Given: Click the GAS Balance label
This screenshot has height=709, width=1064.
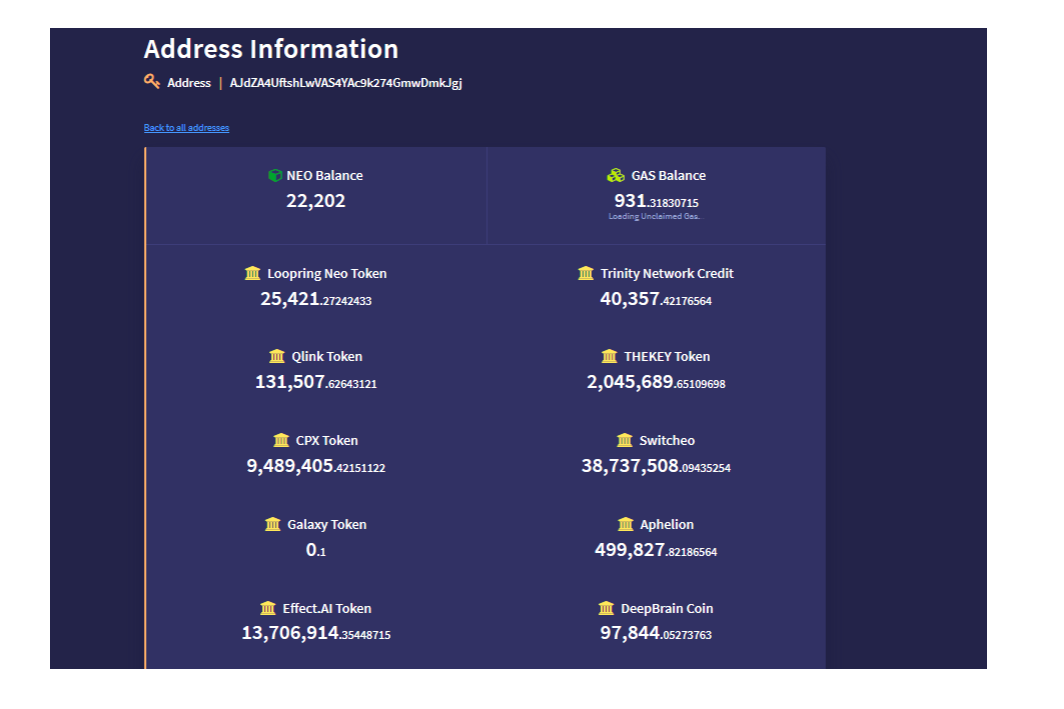Looking at the screenshot, I should coord(668,176).
